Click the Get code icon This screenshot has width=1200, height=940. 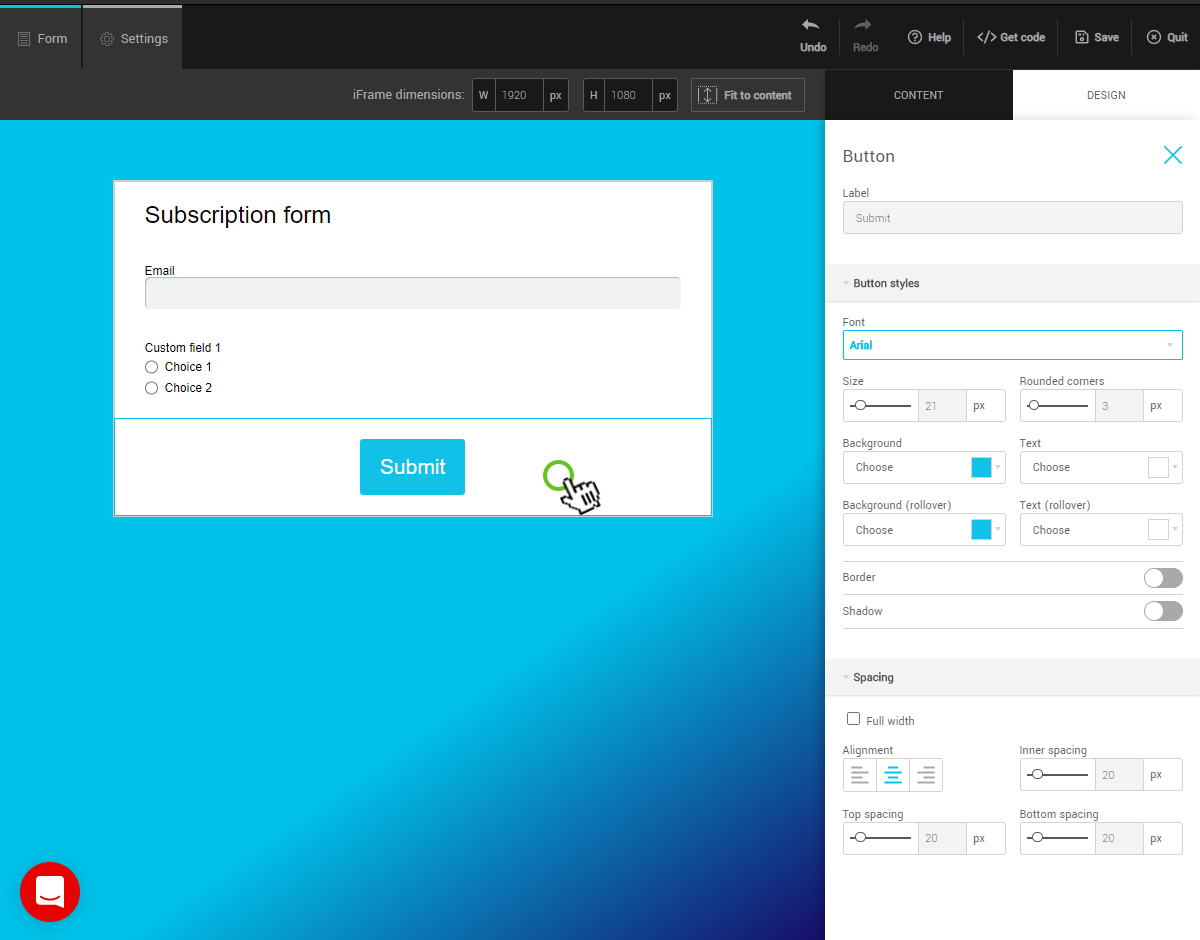click(986, 37)
